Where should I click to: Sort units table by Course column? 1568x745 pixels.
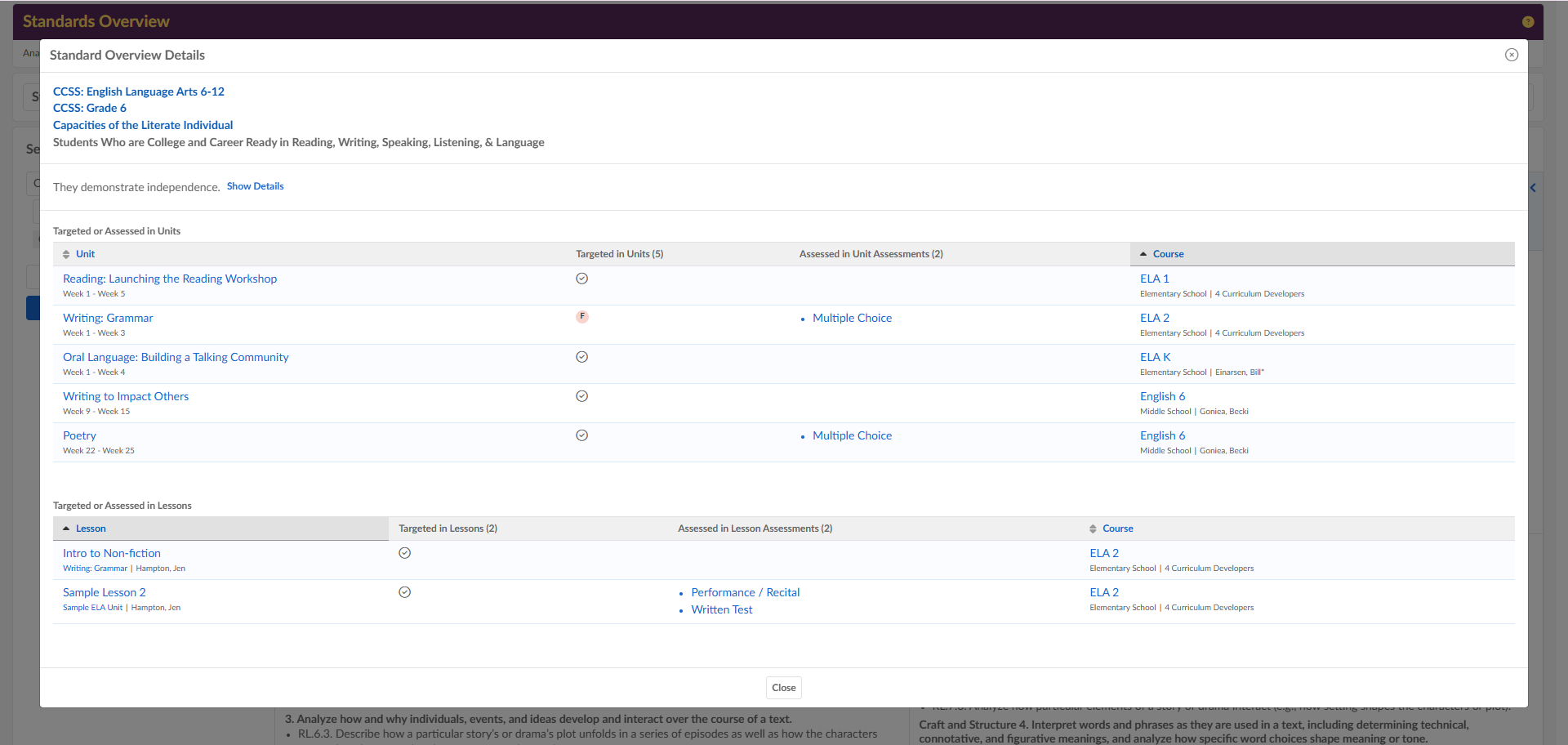pos(1168,254)
